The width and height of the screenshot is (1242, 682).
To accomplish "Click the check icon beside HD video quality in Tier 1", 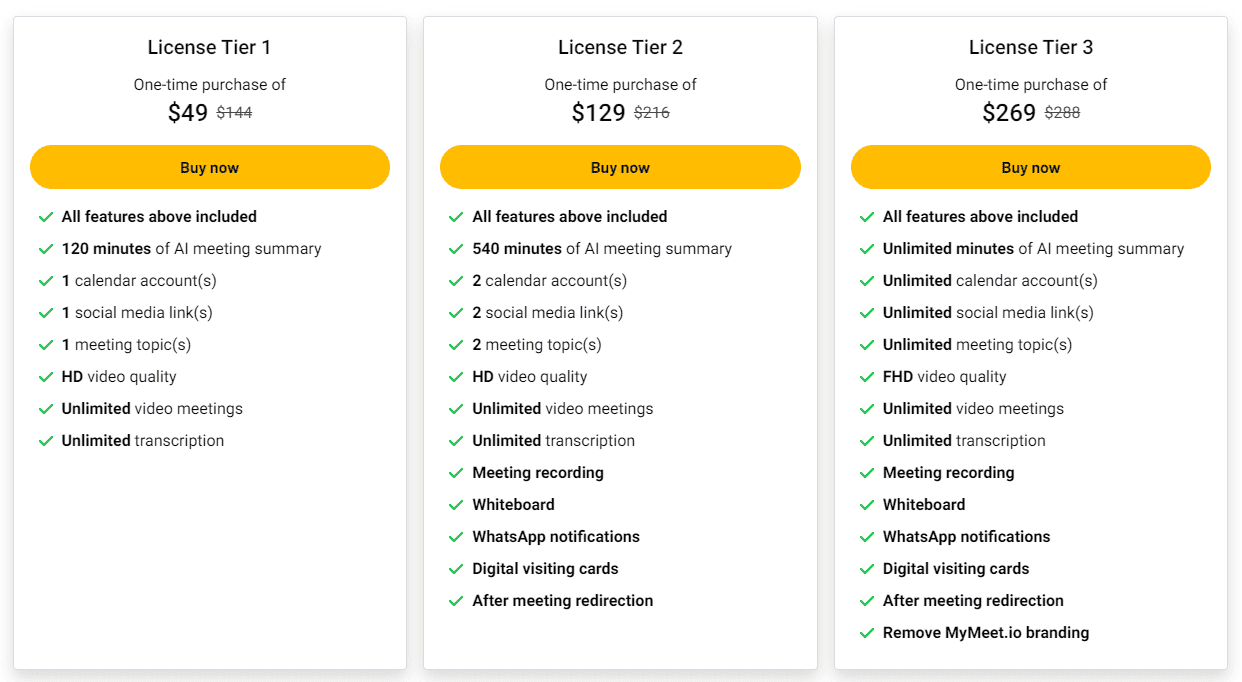I will click(x=46, y=376).
